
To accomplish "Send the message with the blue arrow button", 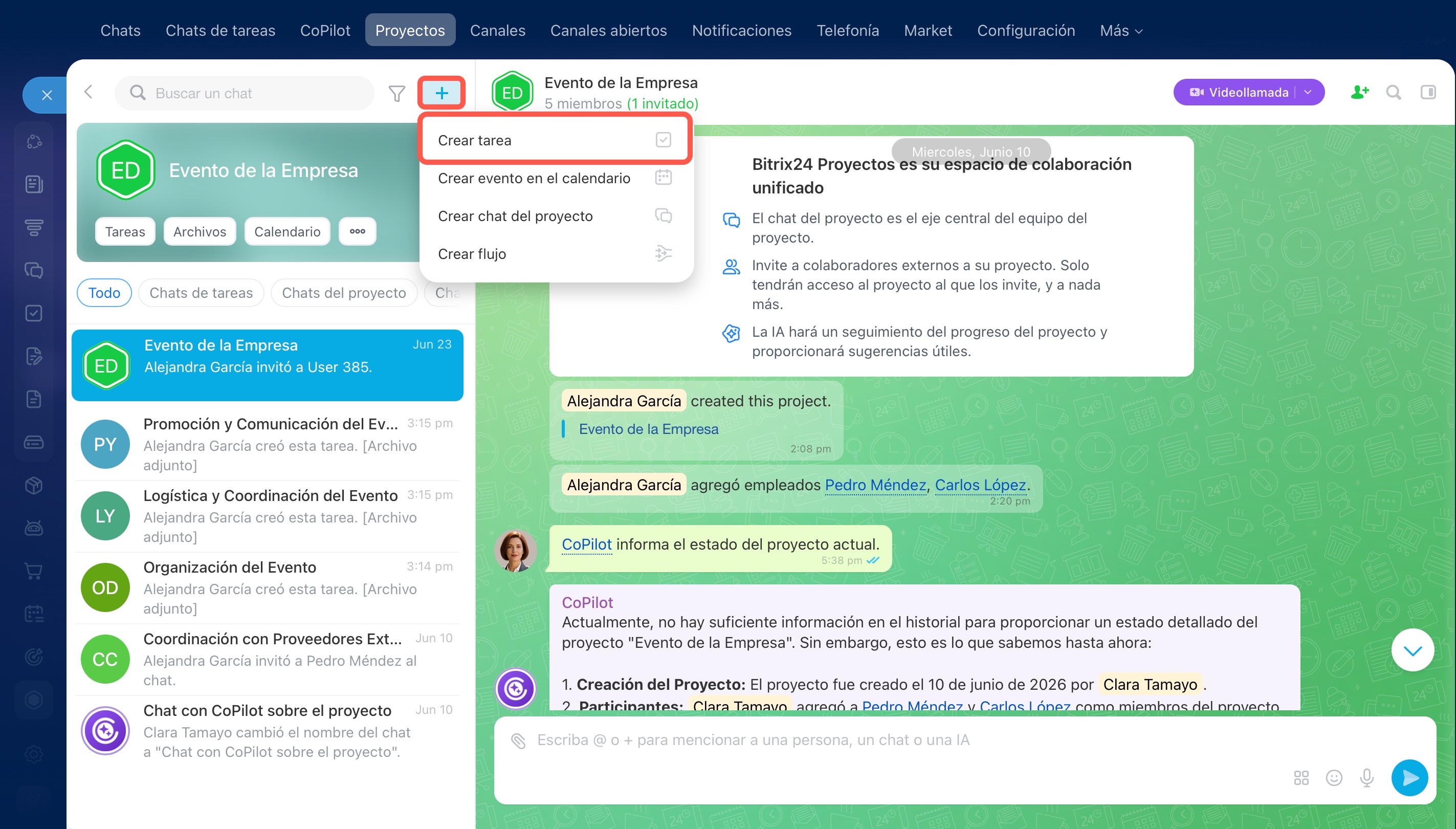I will (1410, 778).
